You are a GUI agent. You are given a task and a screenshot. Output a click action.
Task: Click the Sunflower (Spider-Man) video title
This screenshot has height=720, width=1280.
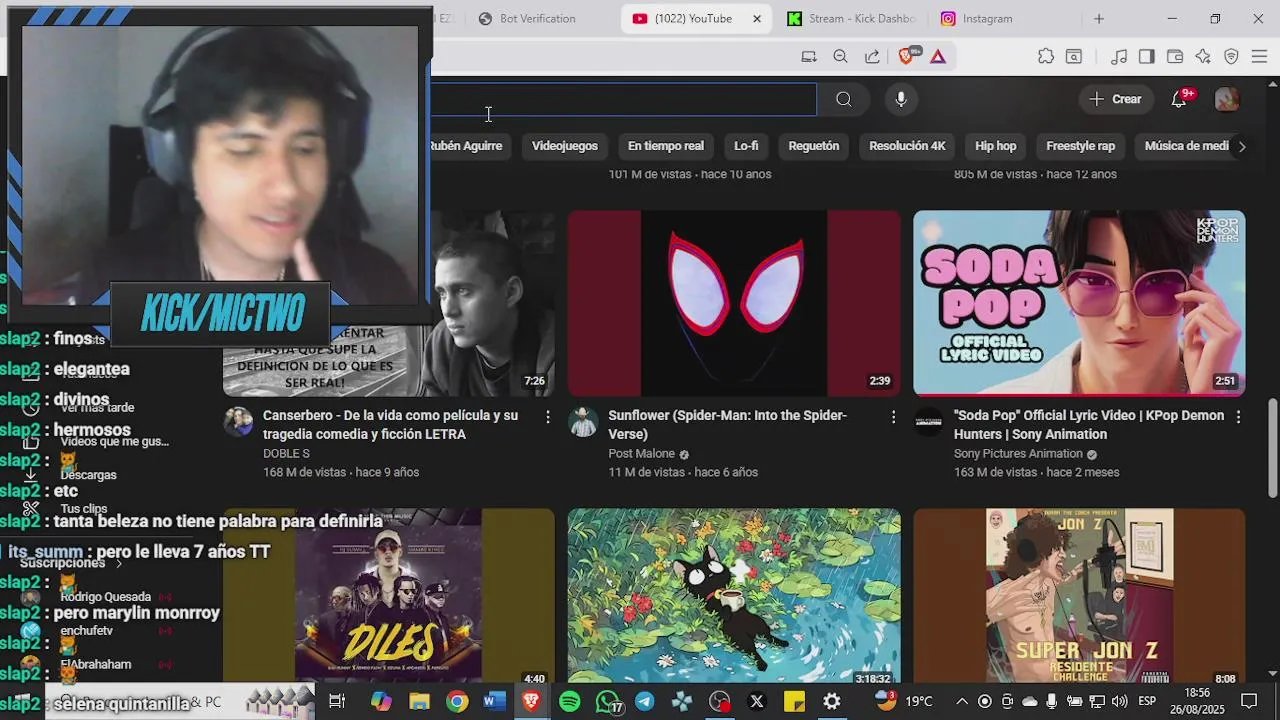[x=727, y=425]
